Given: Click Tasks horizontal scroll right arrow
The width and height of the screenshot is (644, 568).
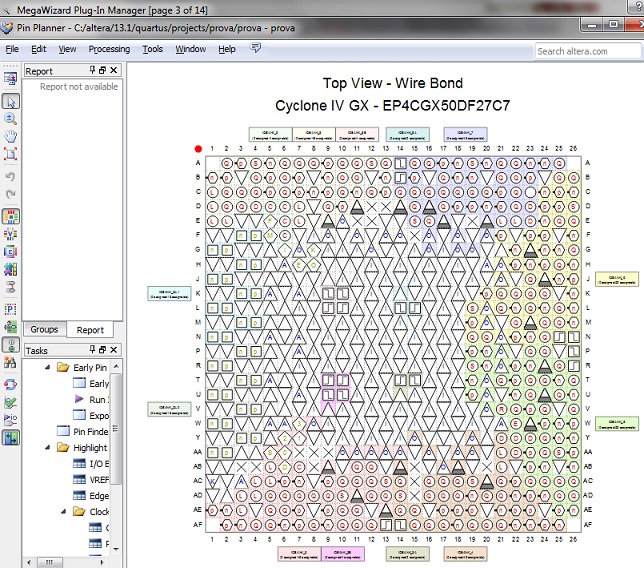Looking at the screenshot, I should click(x=102, y=562).
